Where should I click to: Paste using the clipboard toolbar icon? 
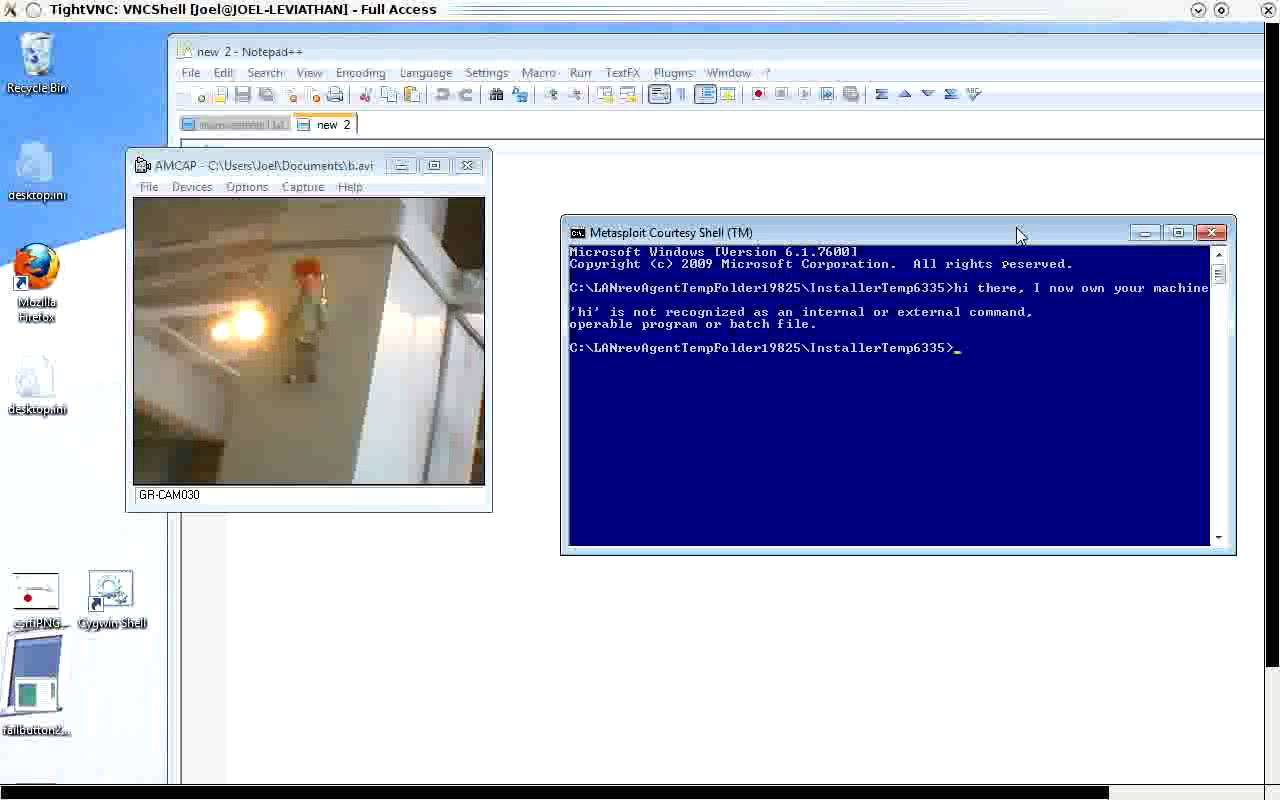click(411, 94)
